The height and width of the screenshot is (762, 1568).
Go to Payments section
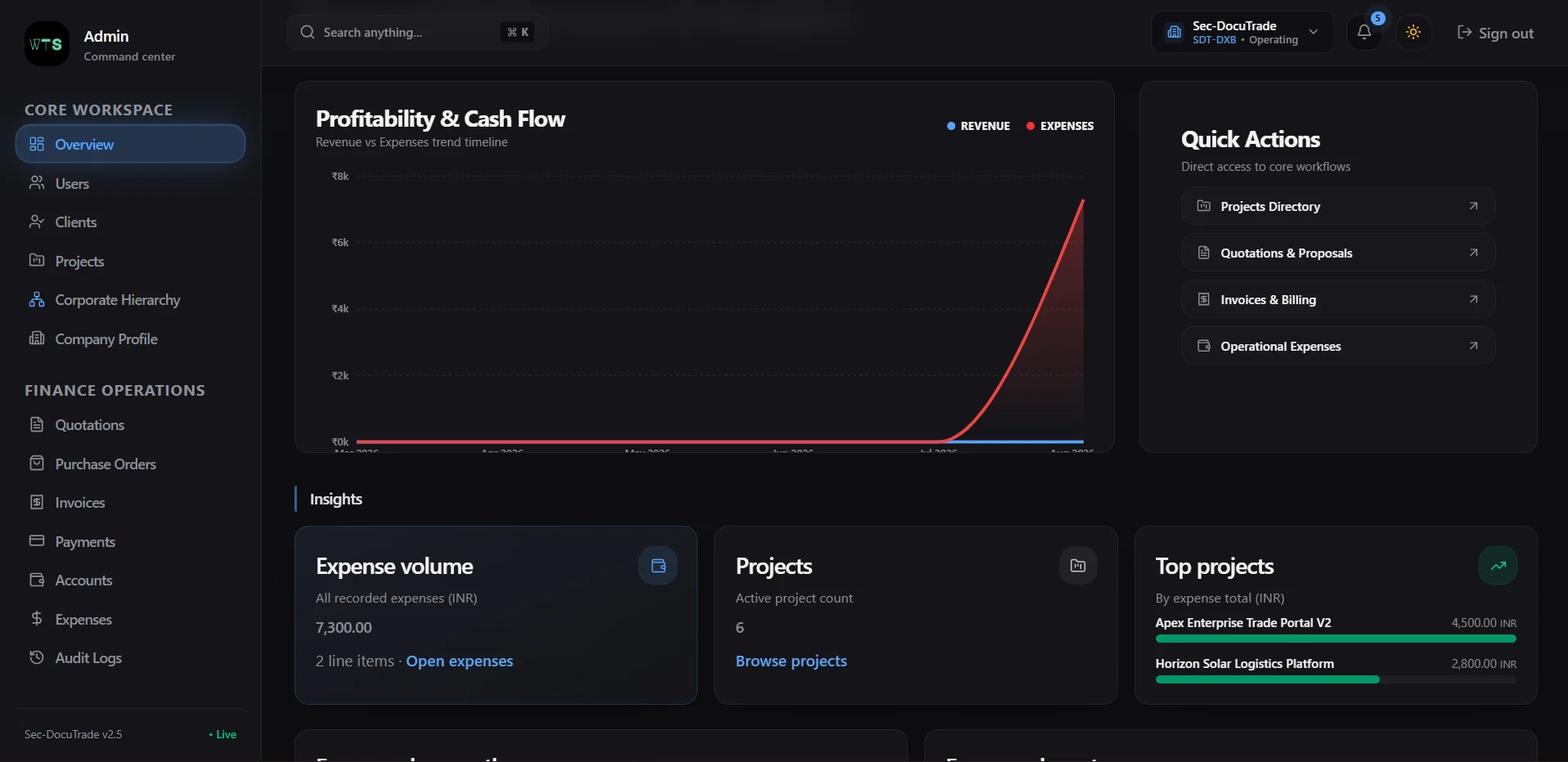coord(130,542)
